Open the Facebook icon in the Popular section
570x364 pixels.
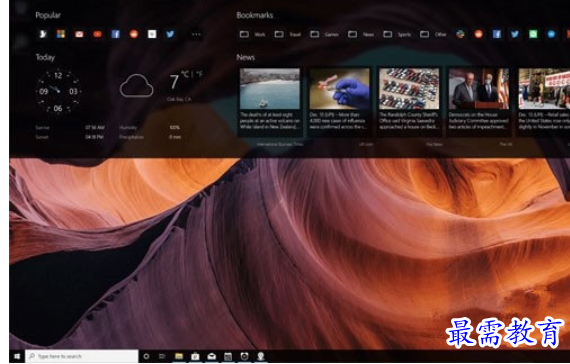[116, 34]
